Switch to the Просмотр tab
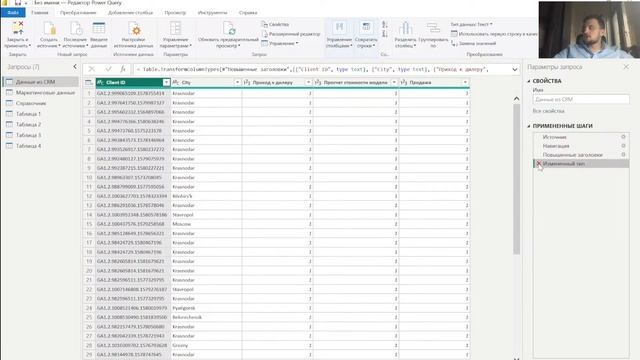Screen dimensions: 640x360 pos(175,13)
